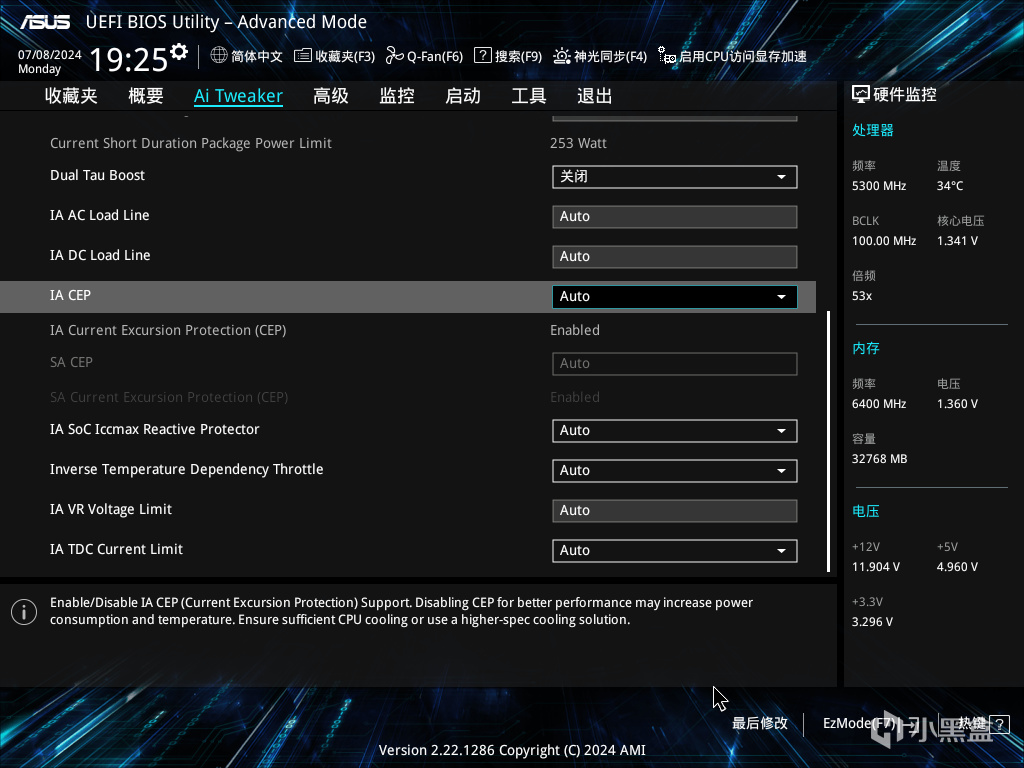Click the search question mark icon
Image resolution: width=1024 pixels, height=768 pixels.
(483, 56)
